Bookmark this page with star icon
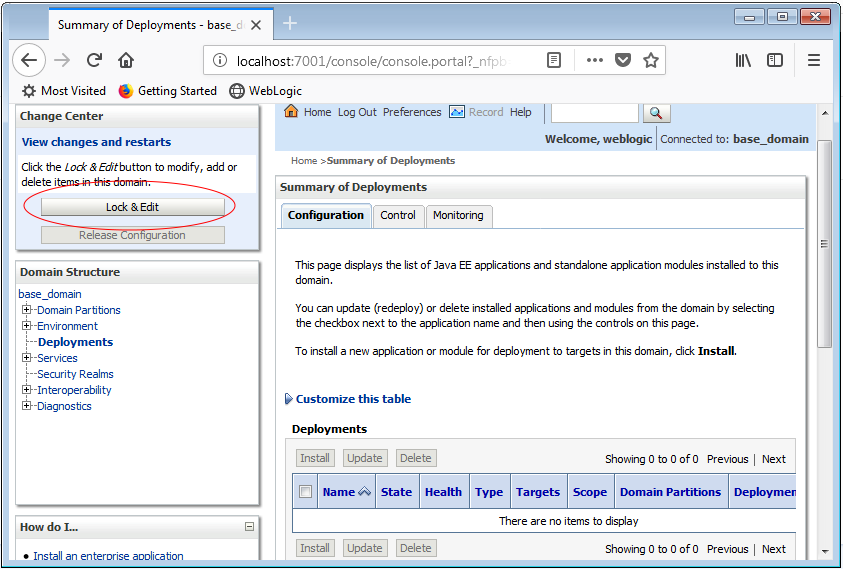 pos(651,60)
